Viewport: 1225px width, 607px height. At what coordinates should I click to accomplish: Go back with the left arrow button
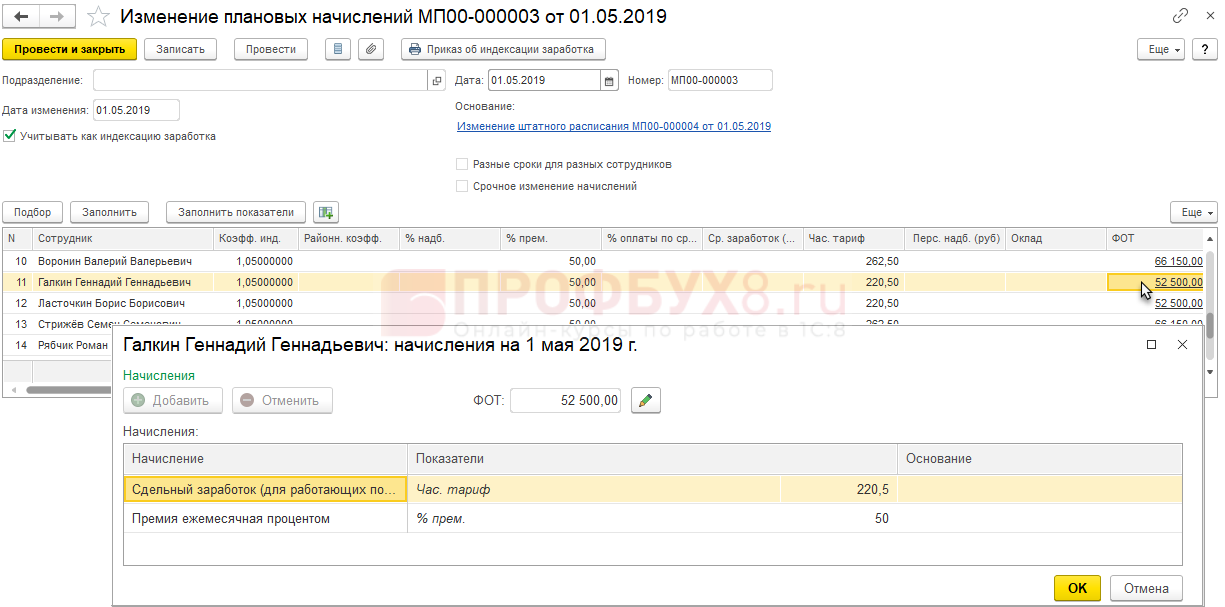point(21,17)
